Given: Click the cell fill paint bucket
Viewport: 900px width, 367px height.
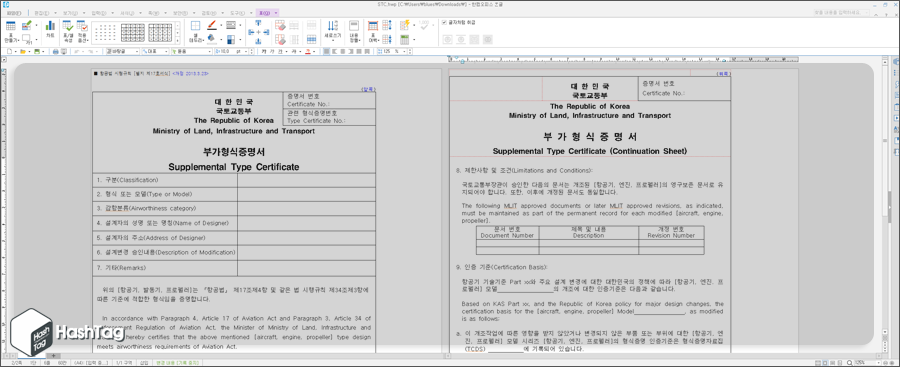Looking at the screenshot, I should (x=211, y=39).
